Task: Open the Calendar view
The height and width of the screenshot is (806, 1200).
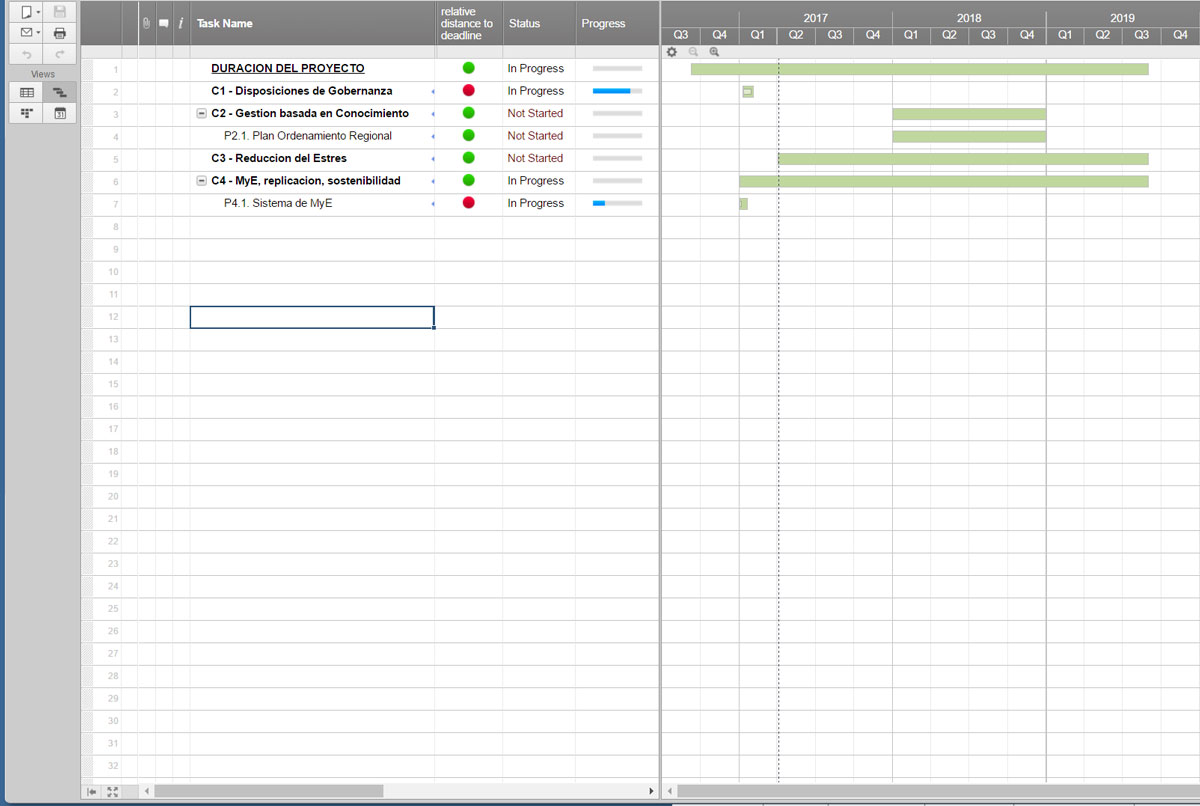Action: click(59, 113)
